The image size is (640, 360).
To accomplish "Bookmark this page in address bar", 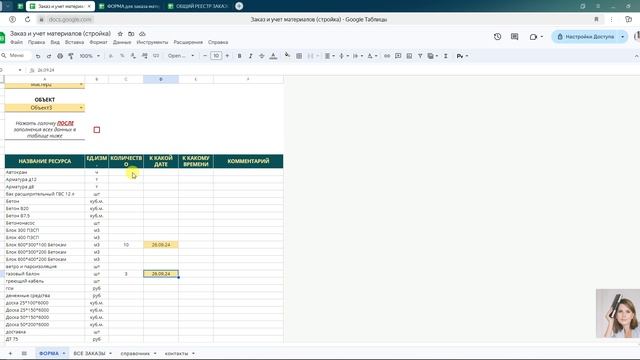I will pos(596,19).
